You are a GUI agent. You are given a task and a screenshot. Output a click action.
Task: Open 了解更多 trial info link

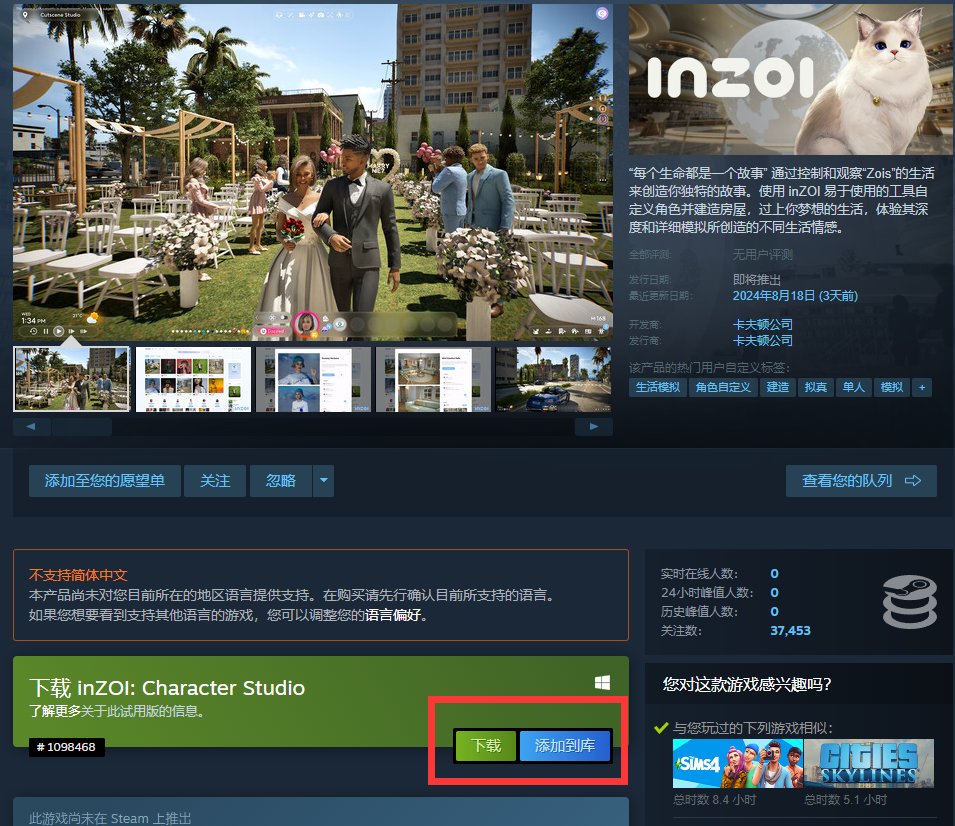[x=55, y=711]
